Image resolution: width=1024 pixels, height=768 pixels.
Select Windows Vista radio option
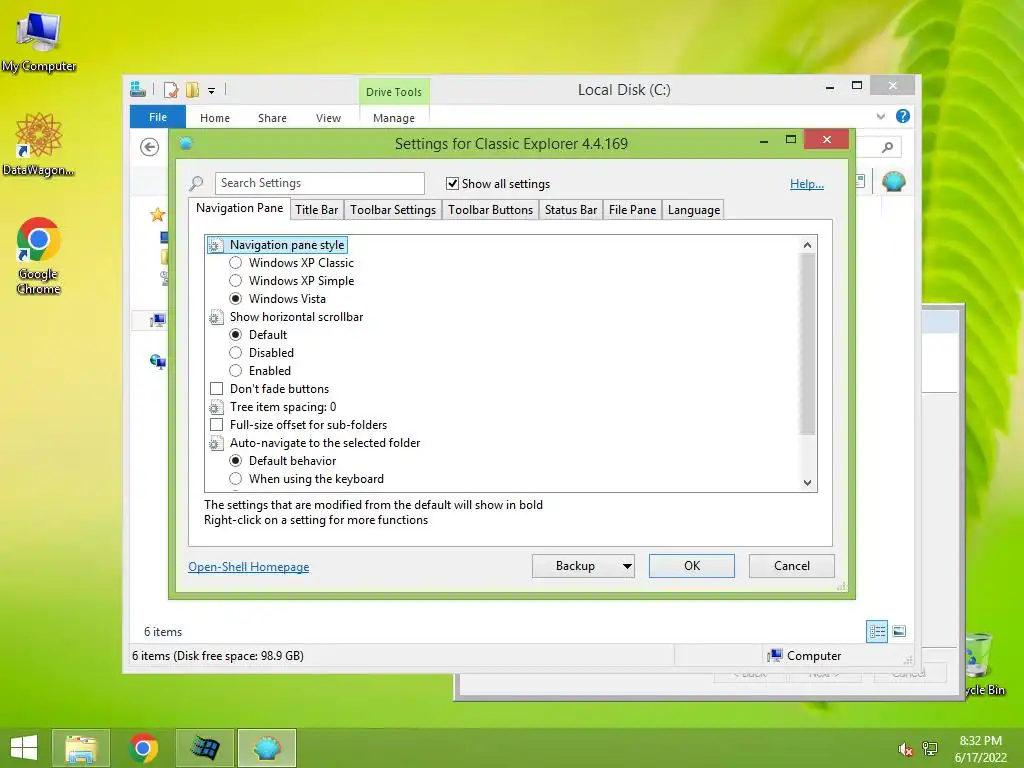(236, 298)
